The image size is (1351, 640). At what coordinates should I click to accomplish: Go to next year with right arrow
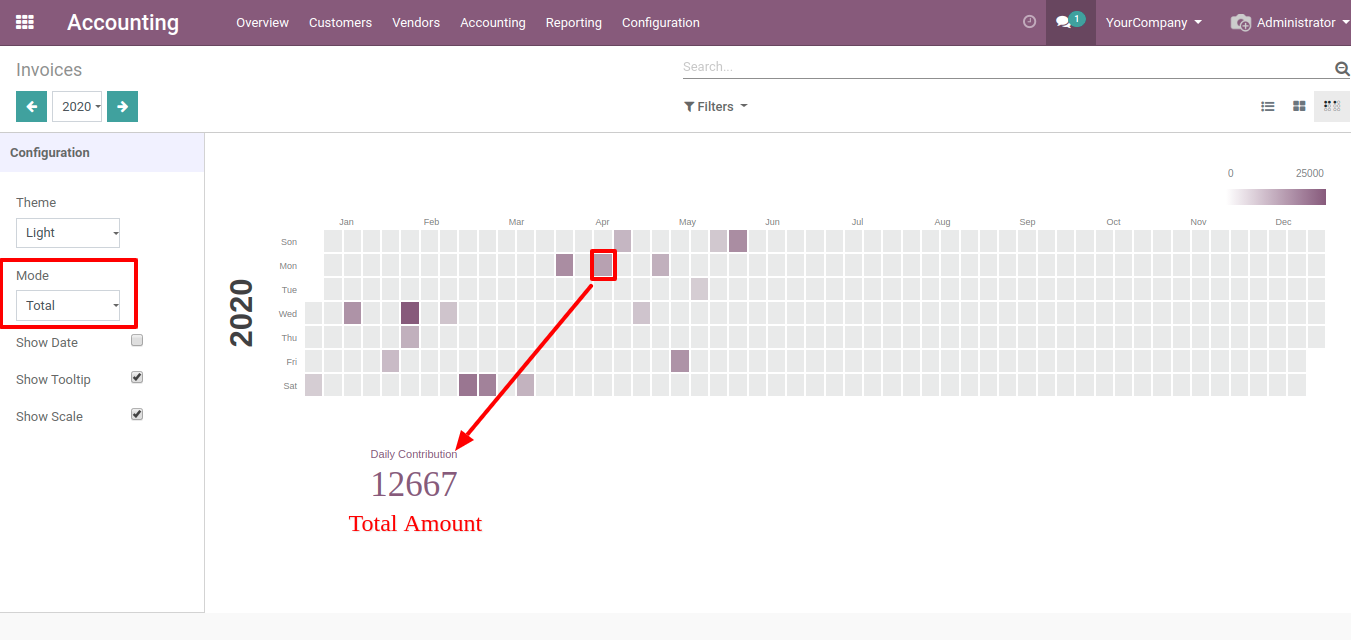[x=122, y=106]
